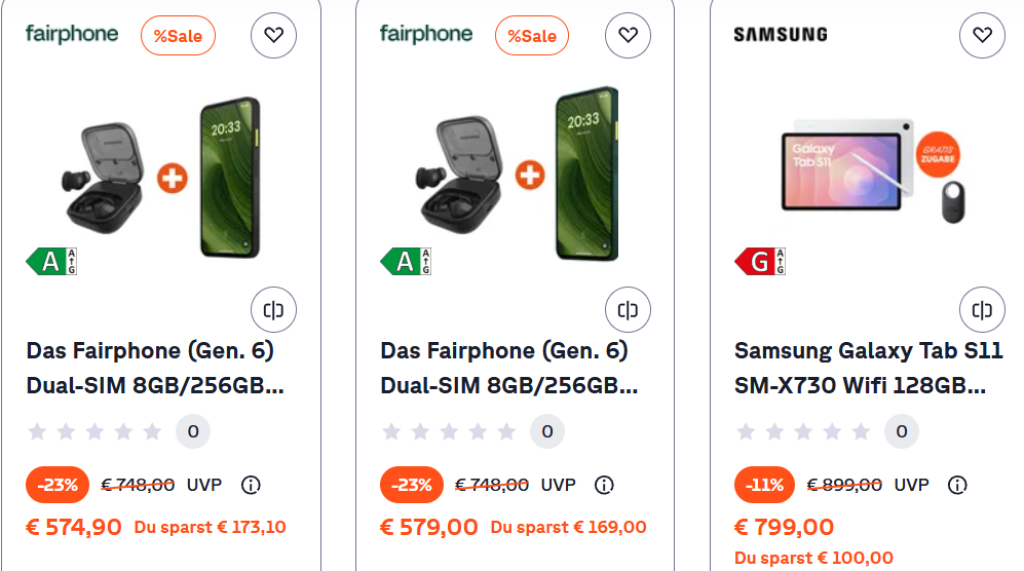1024x571 pixels.
Task: Open energy label G for Samsung tablet
Action: click(759, 262)
